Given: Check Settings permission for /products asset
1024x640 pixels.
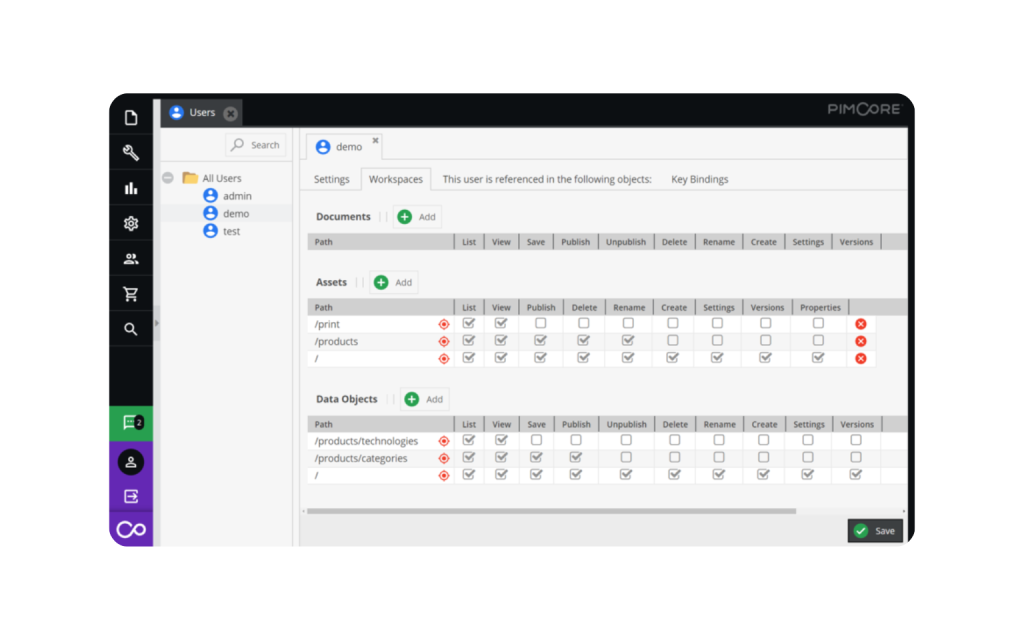Looking at the screenshot, I should tap(717, 341).
